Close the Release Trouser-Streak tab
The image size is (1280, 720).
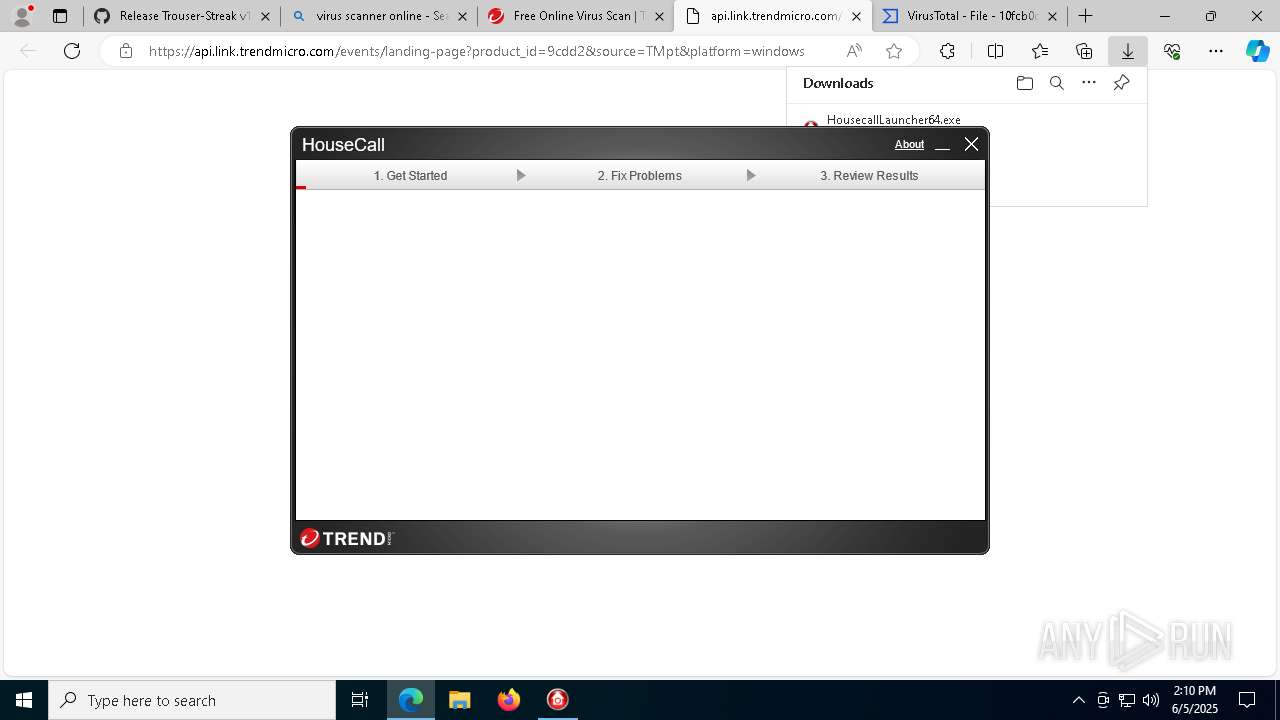pyautogui.click(x=265, y=16)
